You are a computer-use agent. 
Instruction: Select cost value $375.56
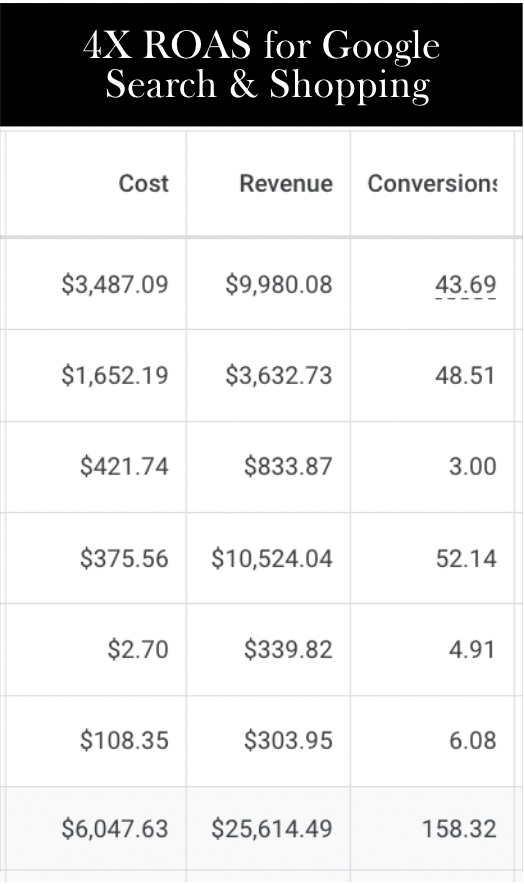tap(124, 558)
